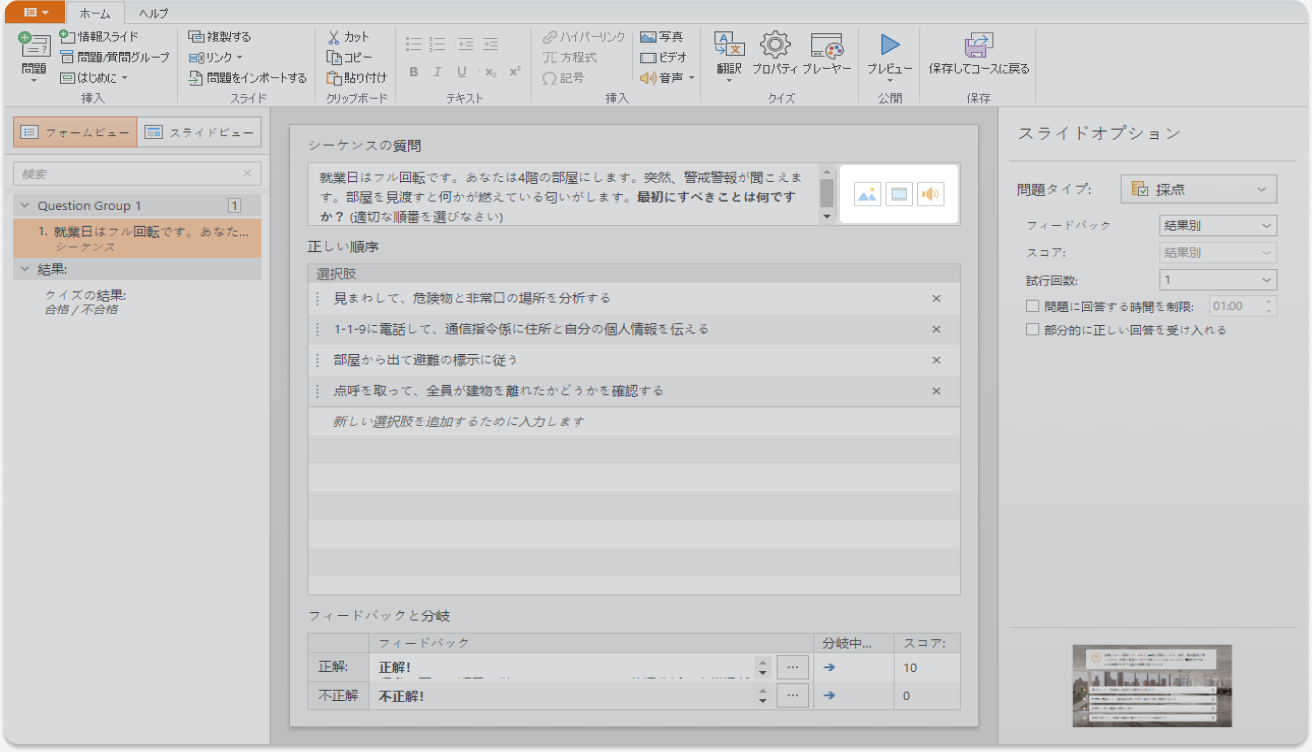The width and height of the screenshot is (1312, 752).
Task: Delete the first choice with its X
Action: 936,298
